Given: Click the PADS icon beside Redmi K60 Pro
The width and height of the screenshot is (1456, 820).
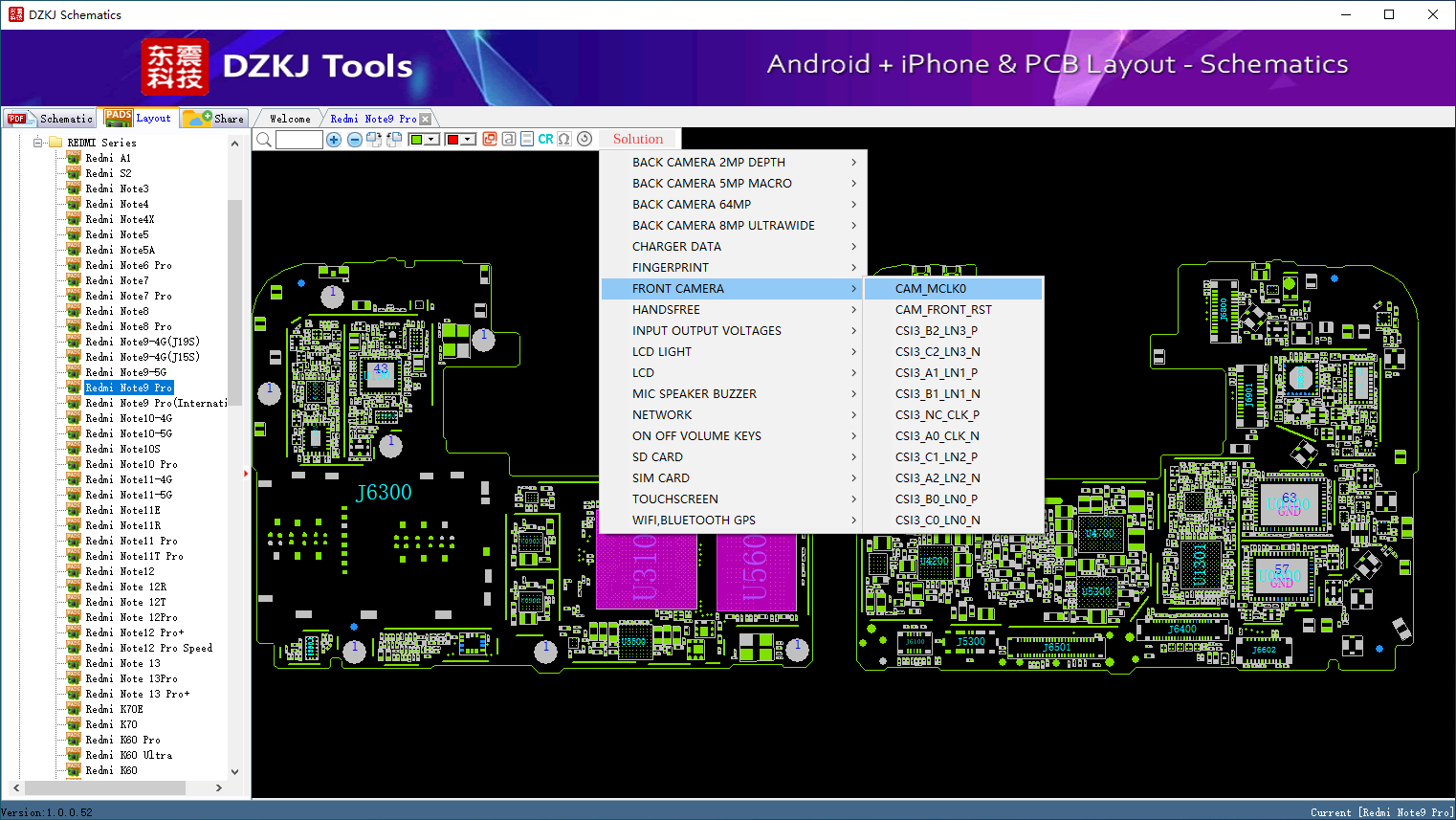Looking at the screenshot, I should click(x=74, y=740).
